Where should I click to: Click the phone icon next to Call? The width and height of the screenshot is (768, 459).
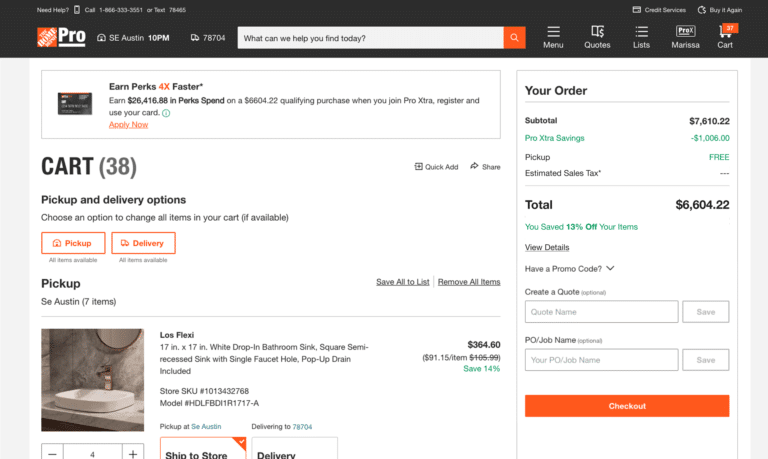coord(77,10)
